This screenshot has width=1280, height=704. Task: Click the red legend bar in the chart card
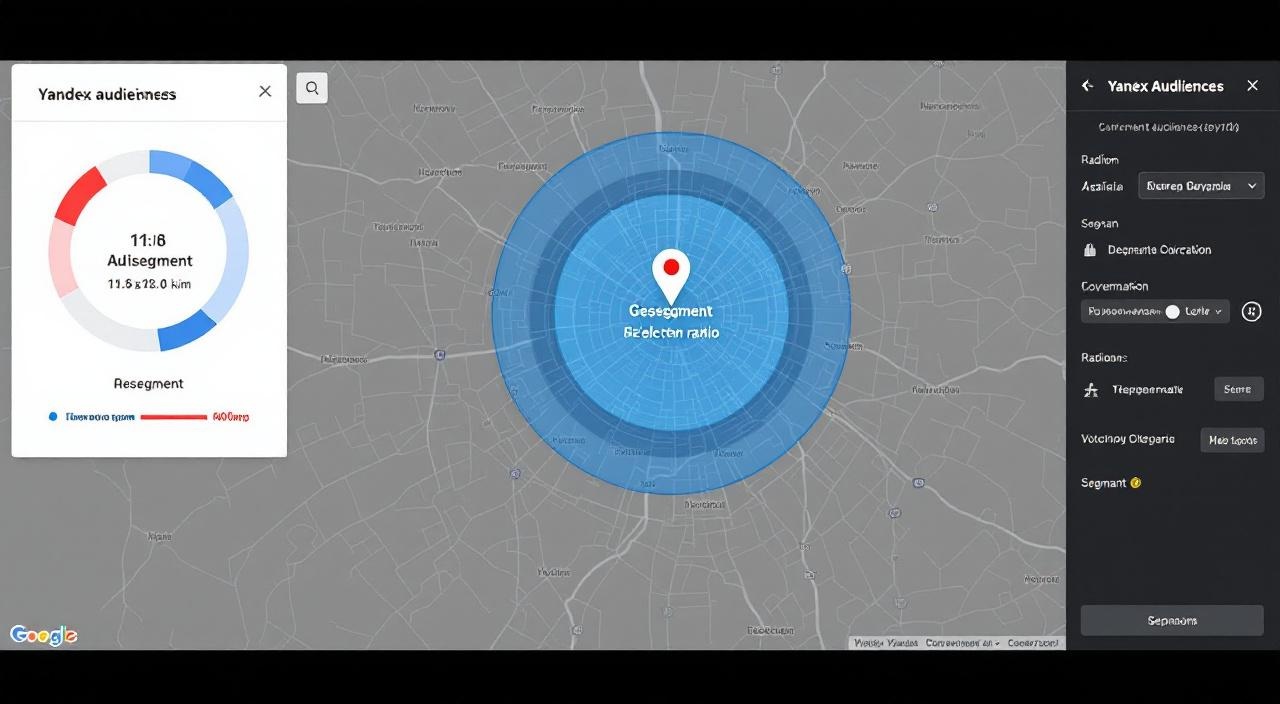click(173, 416)
